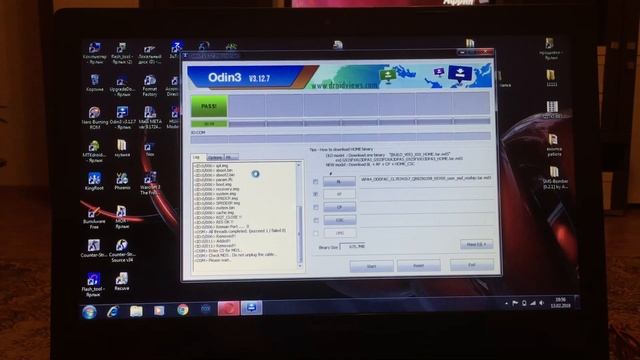The width and height of the screenshot is (640, 360).
Task: Open the Format Factory desktop icon
Action: coord(150,85)
